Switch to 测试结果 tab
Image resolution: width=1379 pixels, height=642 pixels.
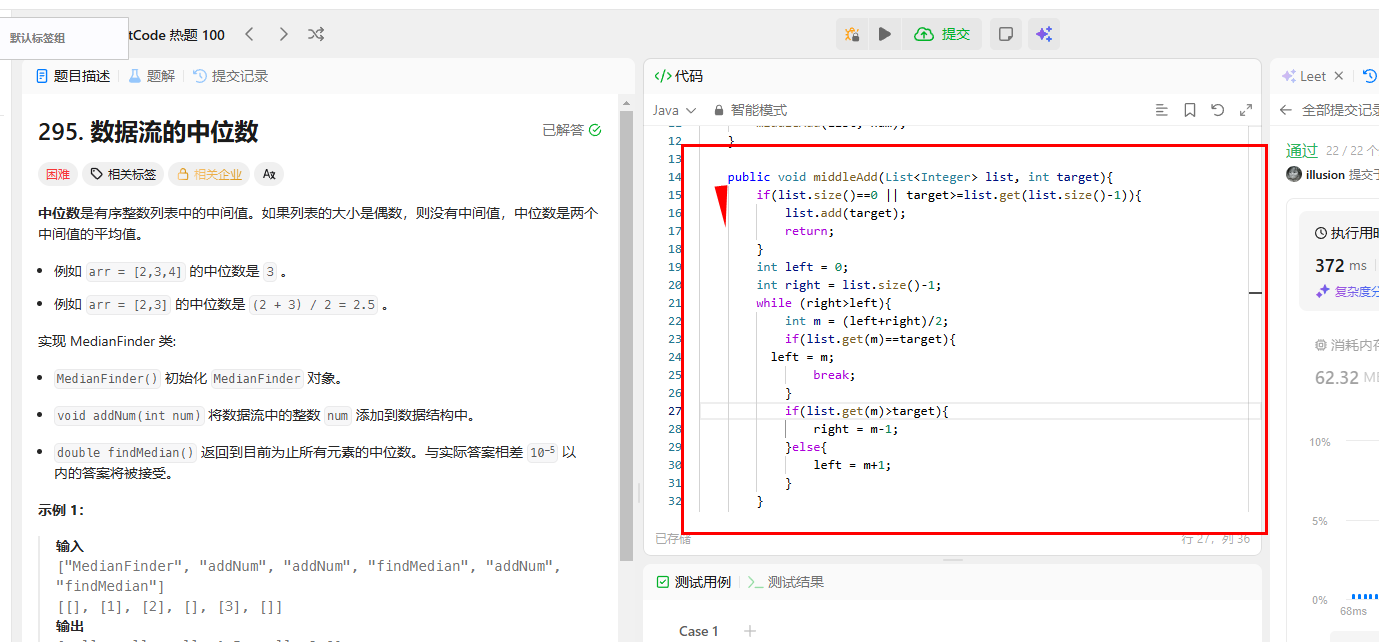[786, 582]
